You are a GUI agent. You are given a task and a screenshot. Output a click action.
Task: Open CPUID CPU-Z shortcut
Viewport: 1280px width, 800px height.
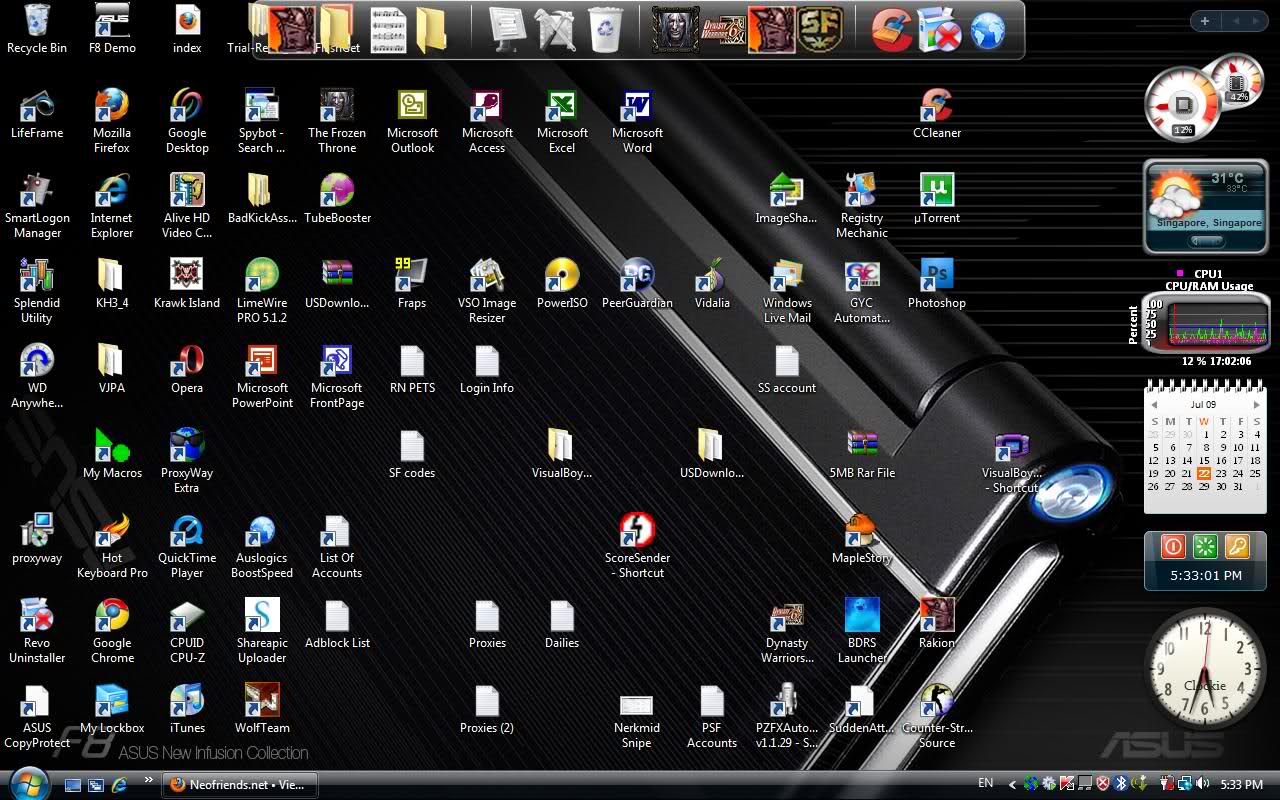pyautogui.click(x=187, y=630)
